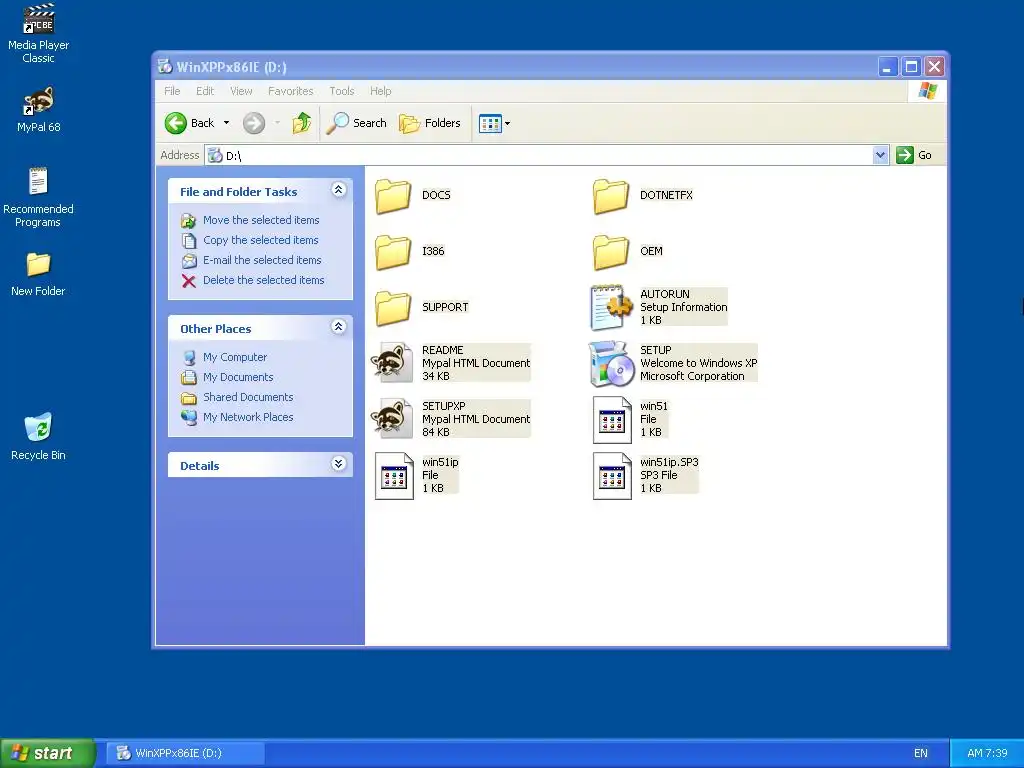Select the SETUP Windows XP installer icon
The image size is (1024, 768).
611,363
